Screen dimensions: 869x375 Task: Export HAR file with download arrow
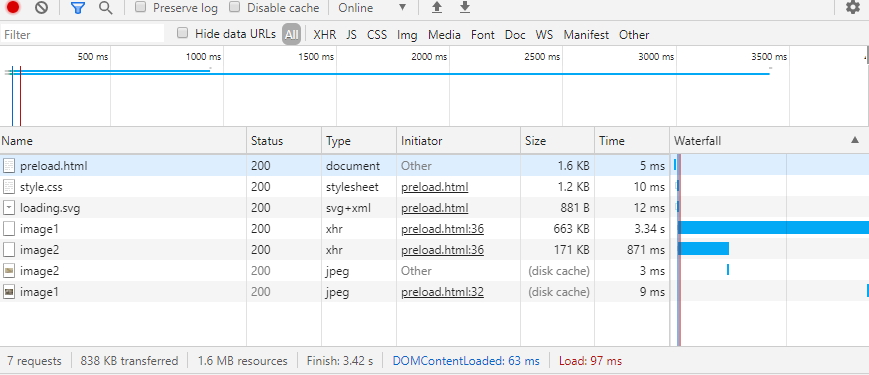pos(465,7)
